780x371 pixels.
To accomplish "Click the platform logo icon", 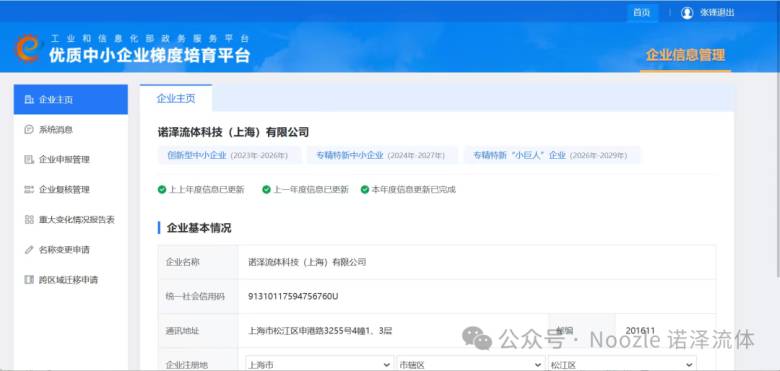I will 28,48.
